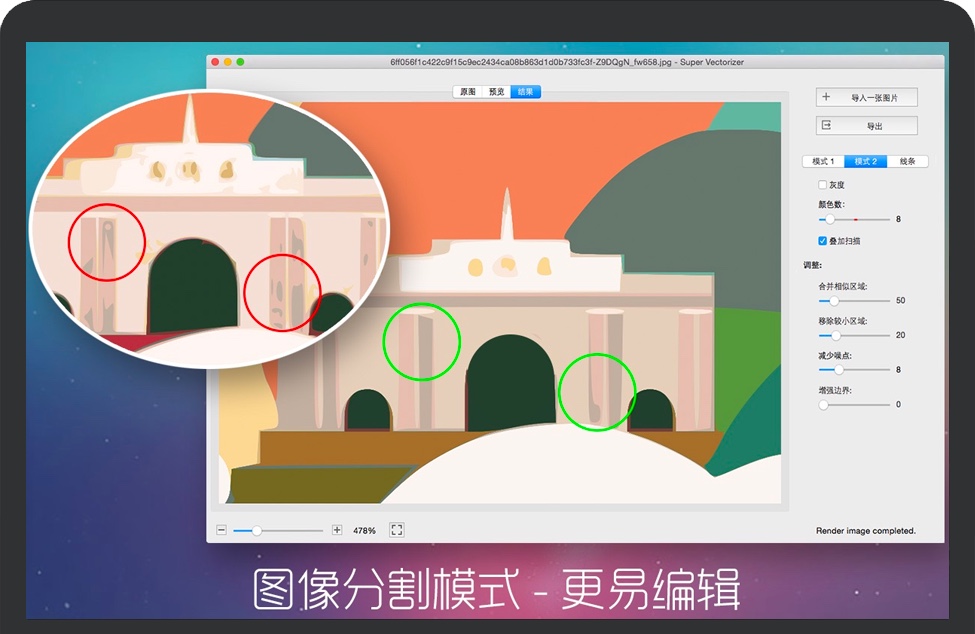The width and height of the screenshot is (975, 634).
Task: Click the bottom zoom slider handle
Action: 257,531
